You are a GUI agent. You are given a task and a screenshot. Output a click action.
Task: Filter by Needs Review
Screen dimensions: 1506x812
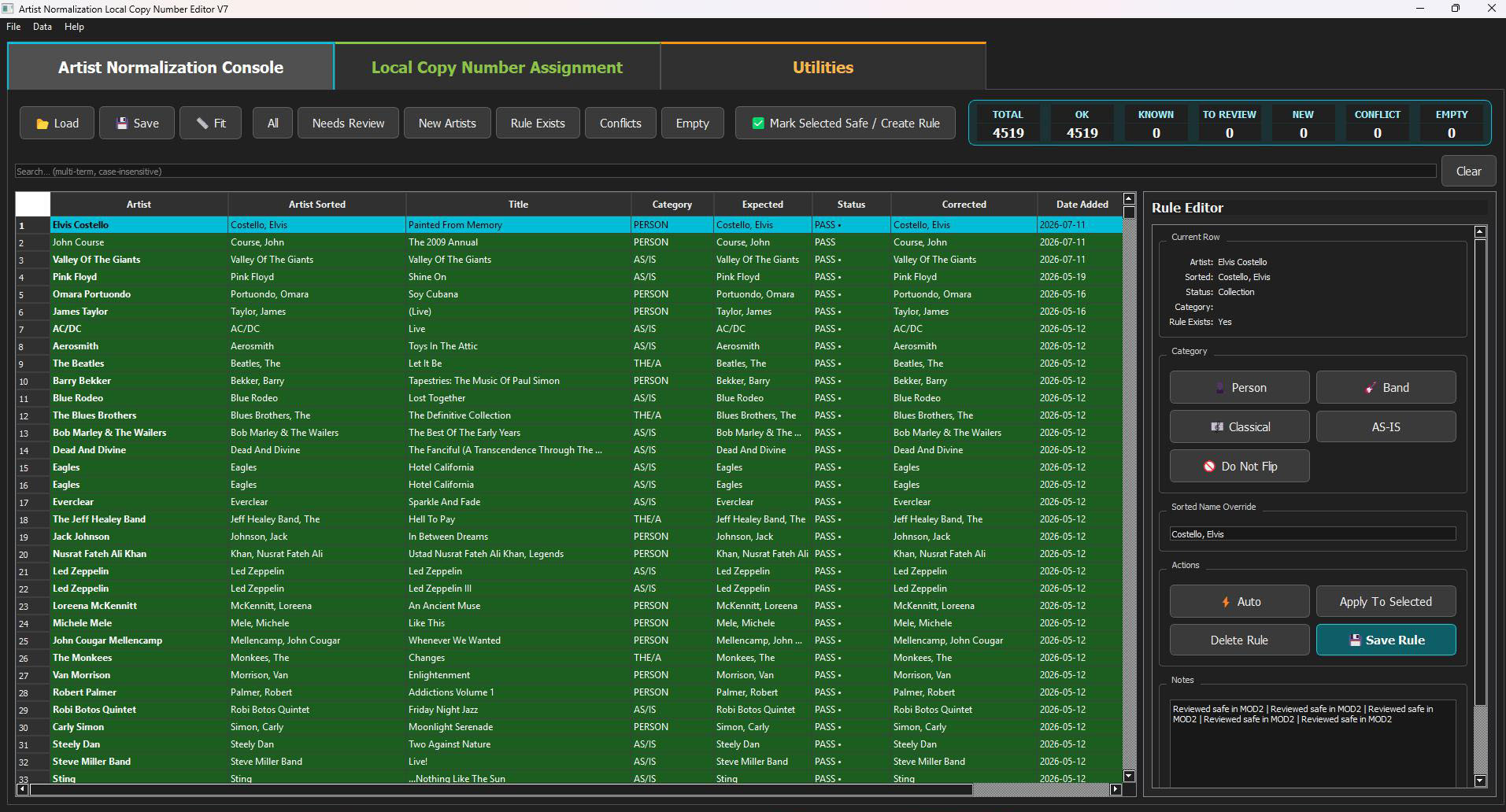[348, 124]
